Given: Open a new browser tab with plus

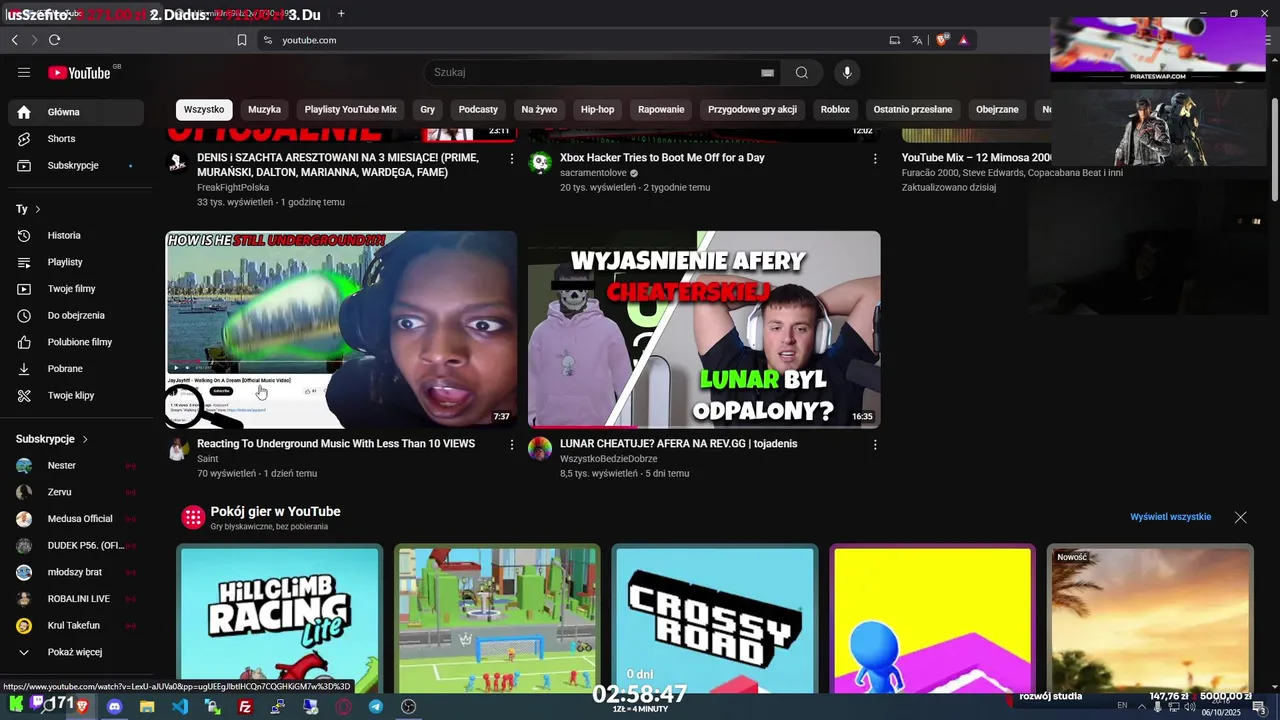Looking at the screenshot, I should [341, 14].
